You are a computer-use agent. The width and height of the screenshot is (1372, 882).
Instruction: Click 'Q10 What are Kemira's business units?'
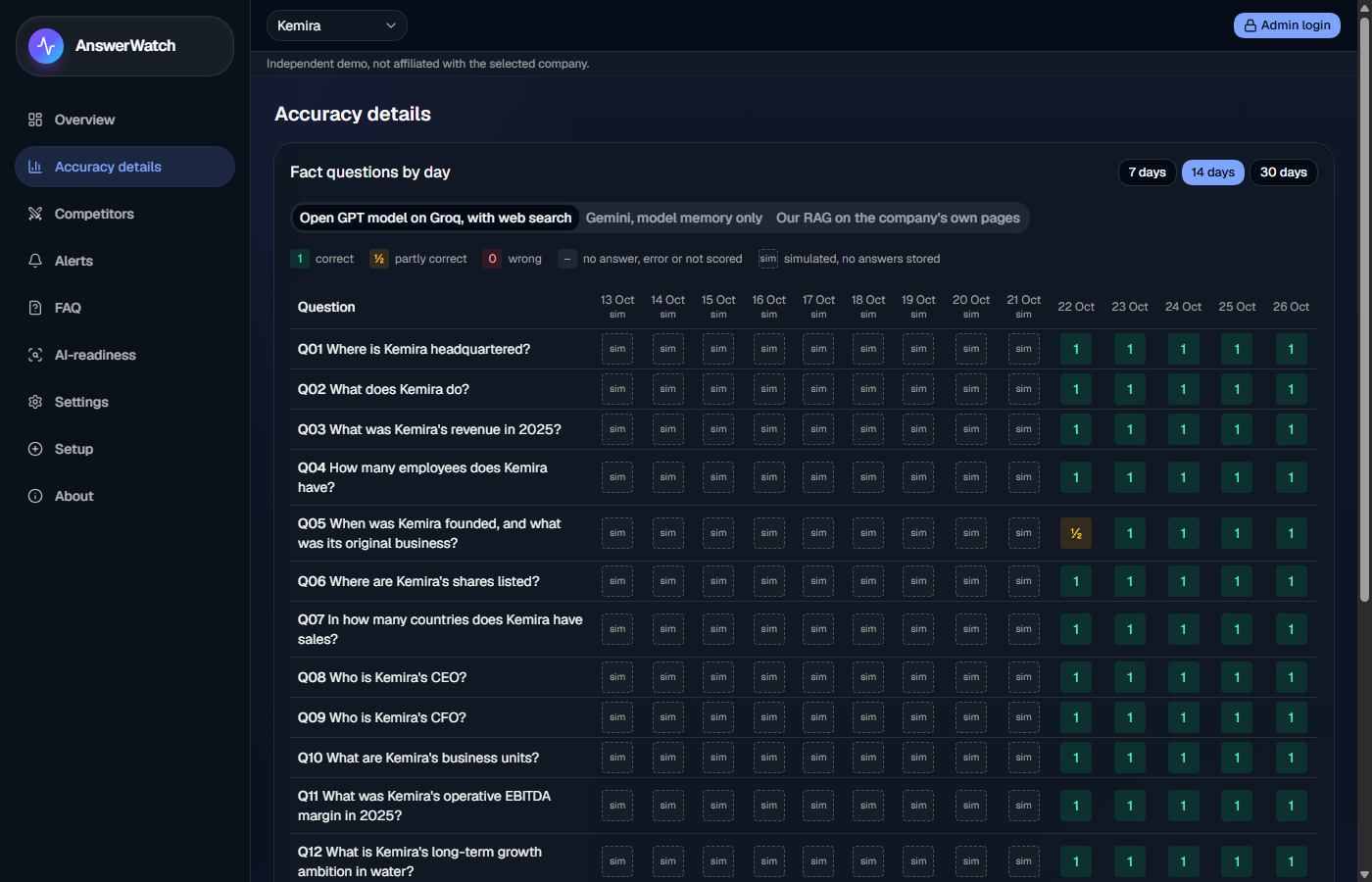tap(418, 758)
